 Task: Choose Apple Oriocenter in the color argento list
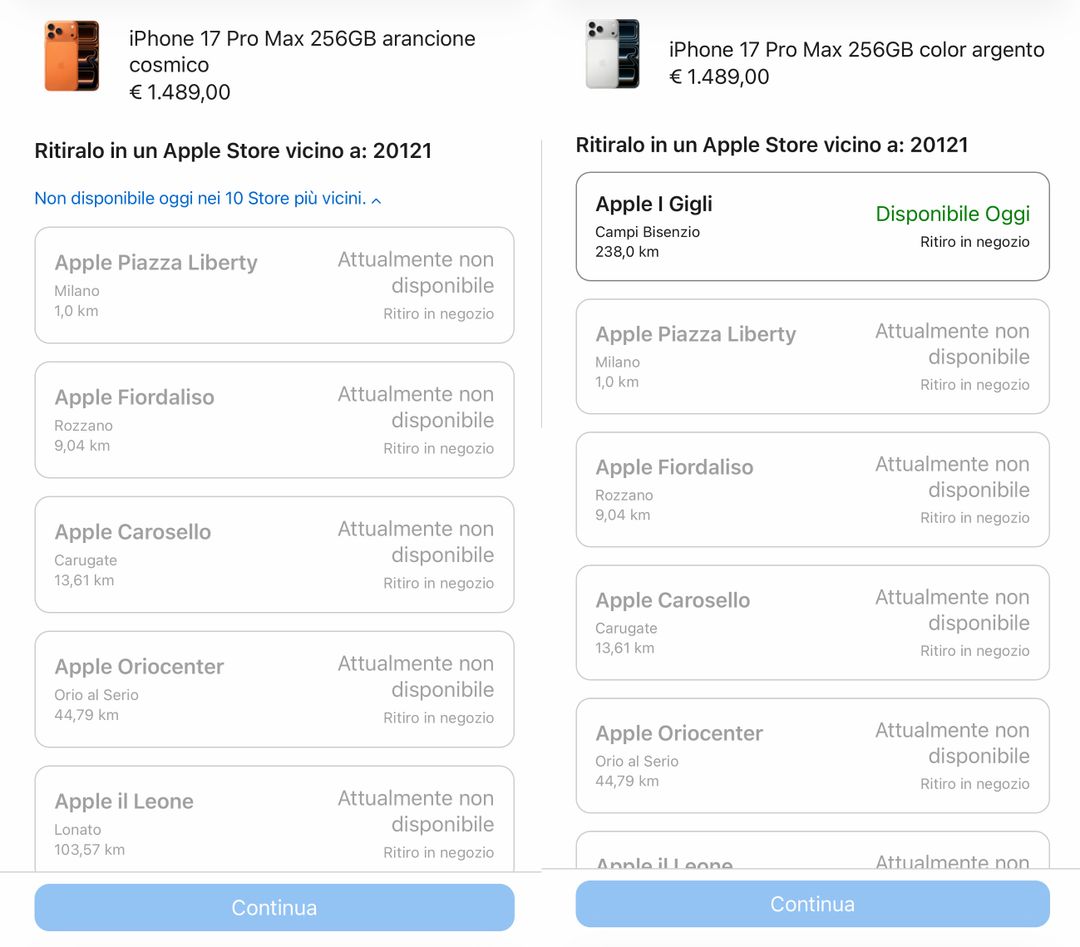pyautogui.click(x=812, y=755)
